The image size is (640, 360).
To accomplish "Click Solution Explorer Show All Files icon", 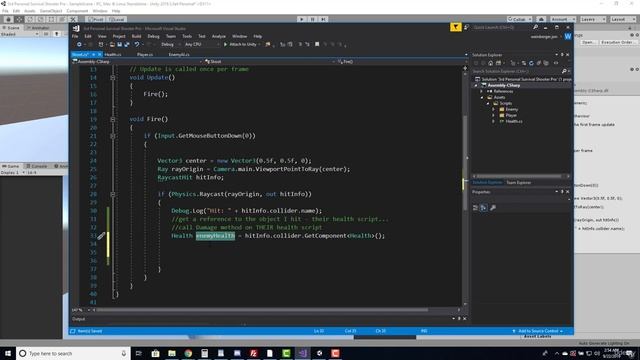I will 547,63.
